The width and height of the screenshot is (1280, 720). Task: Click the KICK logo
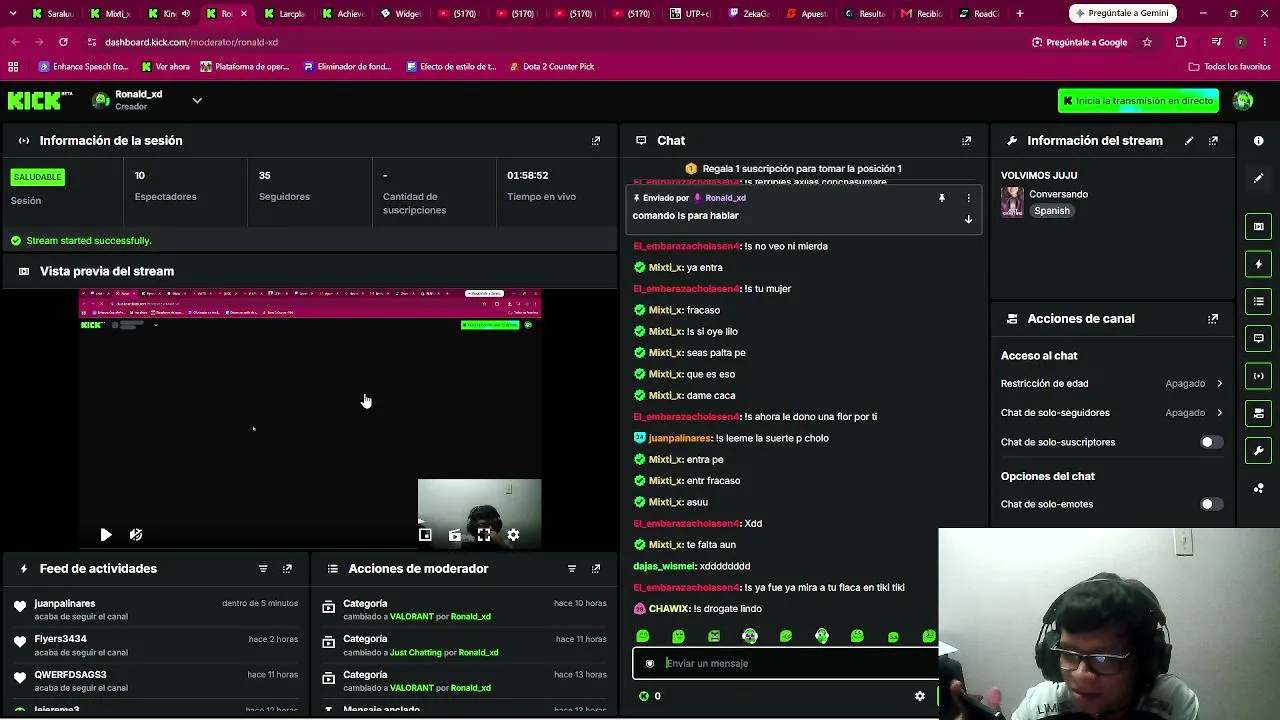40,100
